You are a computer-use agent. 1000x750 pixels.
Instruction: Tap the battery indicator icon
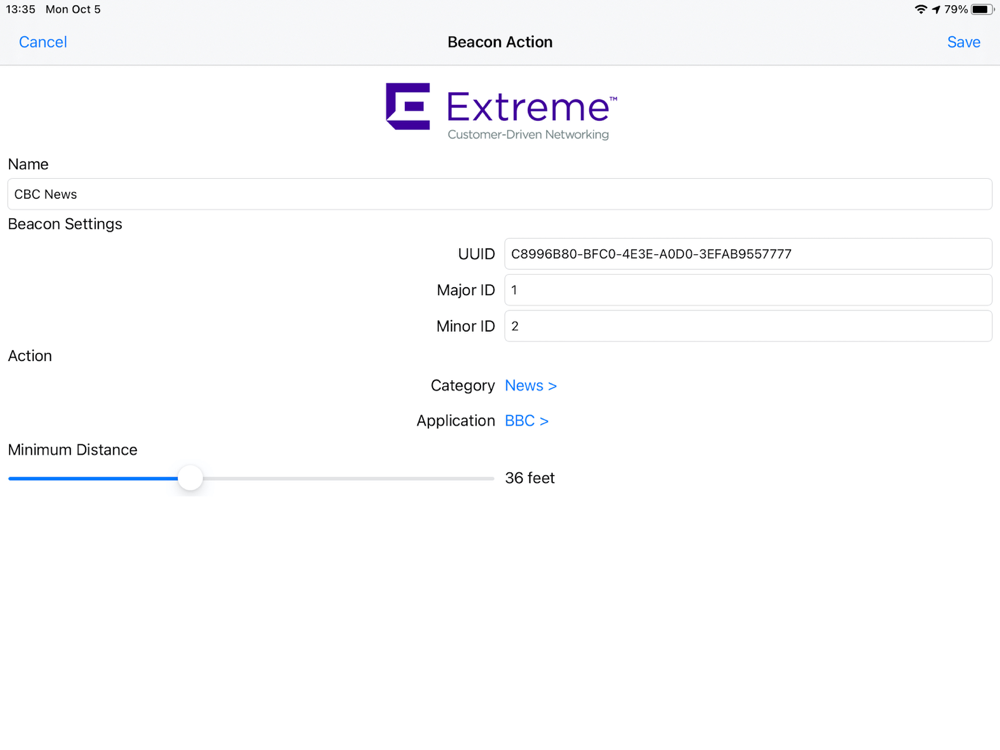coord(982,10)
